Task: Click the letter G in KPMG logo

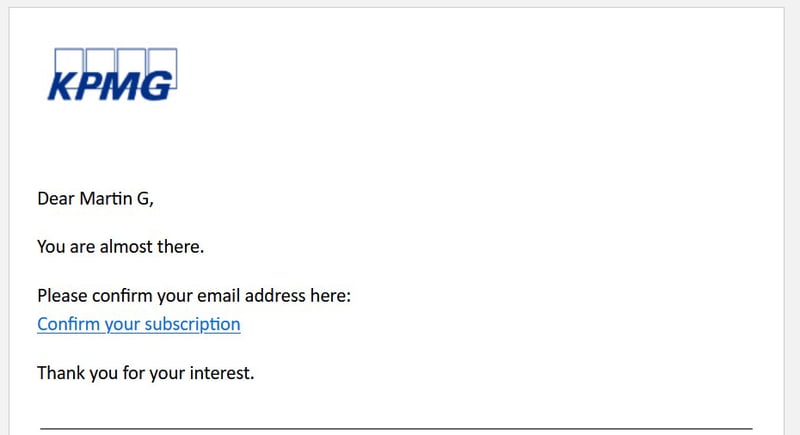Action: tap(156, 86)
